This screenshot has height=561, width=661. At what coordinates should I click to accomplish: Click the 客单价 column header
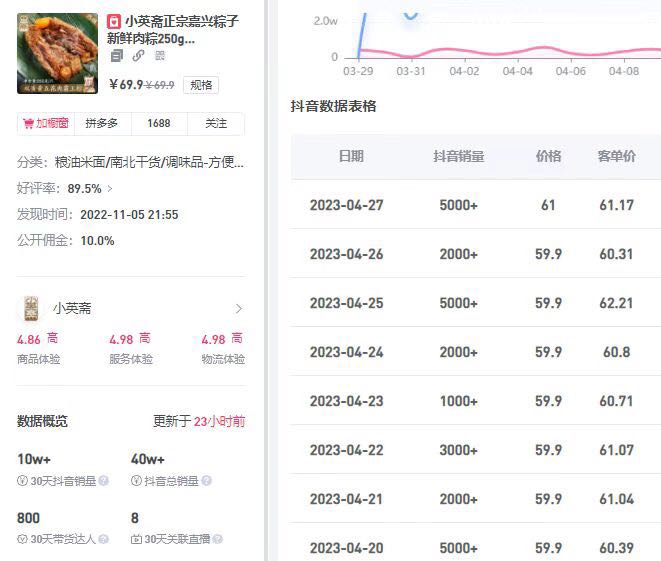click(x=617, y=156)
